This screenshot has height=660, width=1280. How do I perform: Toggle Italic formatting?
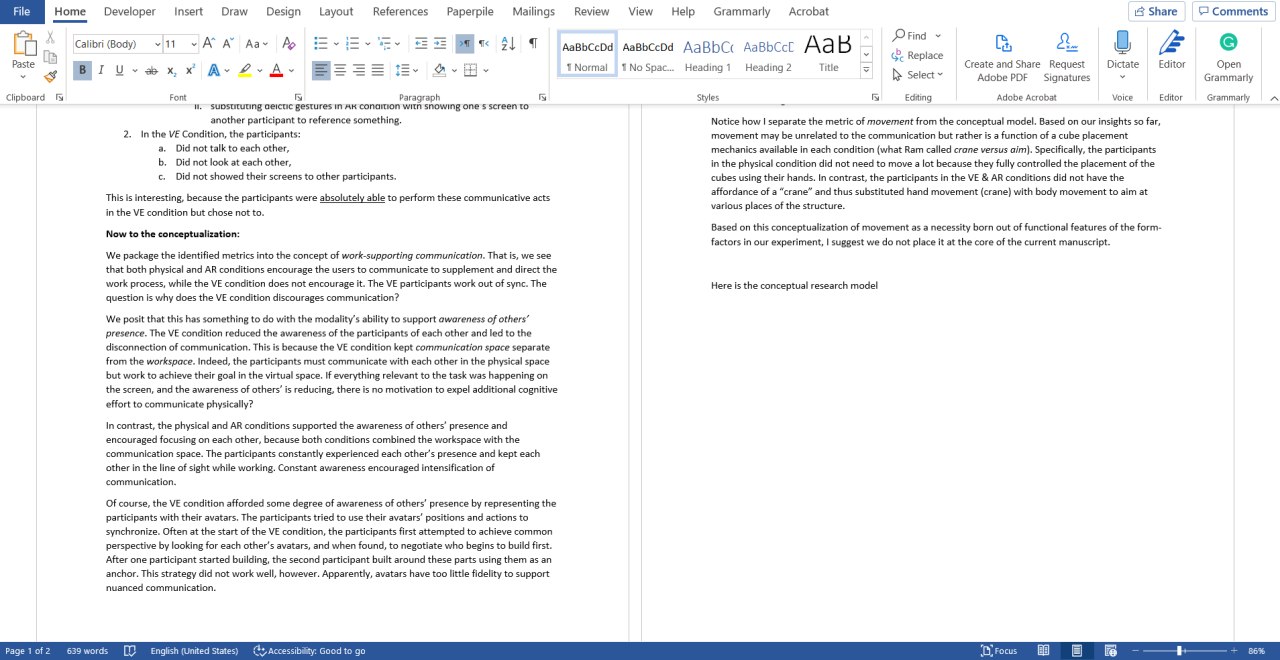point(100,70)
